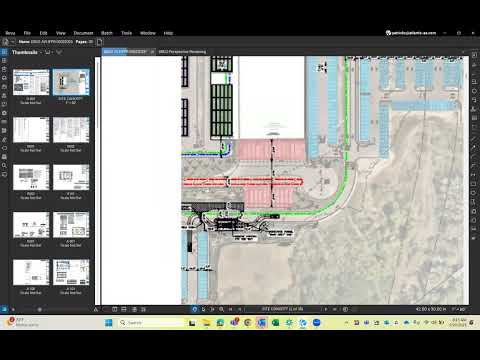Image resolution: width=480 pixels, height=360 pixels.
Task: Adjust the thumbnail size slider handle
Action: click(40, 309)
